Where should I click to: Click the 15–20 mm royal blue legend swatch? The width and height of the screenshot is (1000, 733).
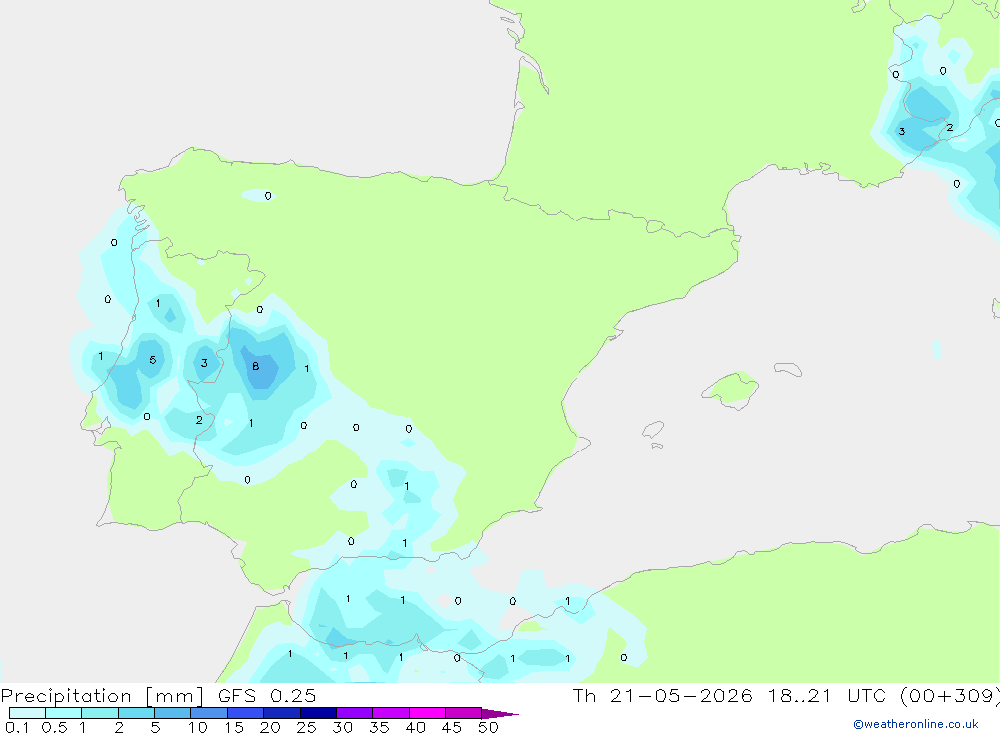[245, 713]
